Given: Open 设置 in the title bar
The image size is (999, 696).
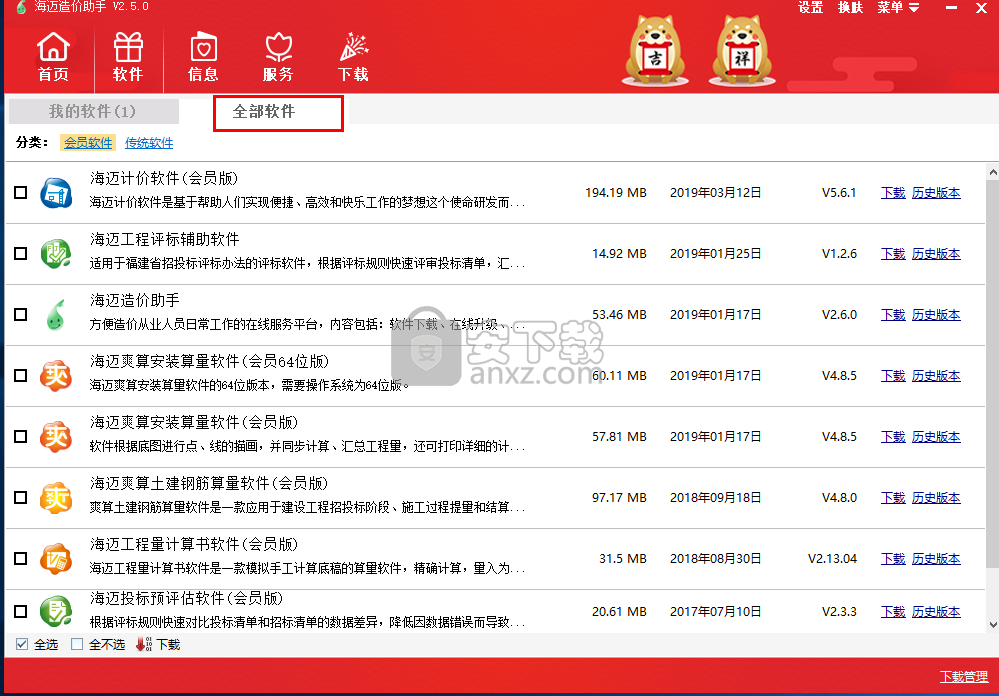Looking at the screenshot, I should pyautogui.click(x=810, y=8).
